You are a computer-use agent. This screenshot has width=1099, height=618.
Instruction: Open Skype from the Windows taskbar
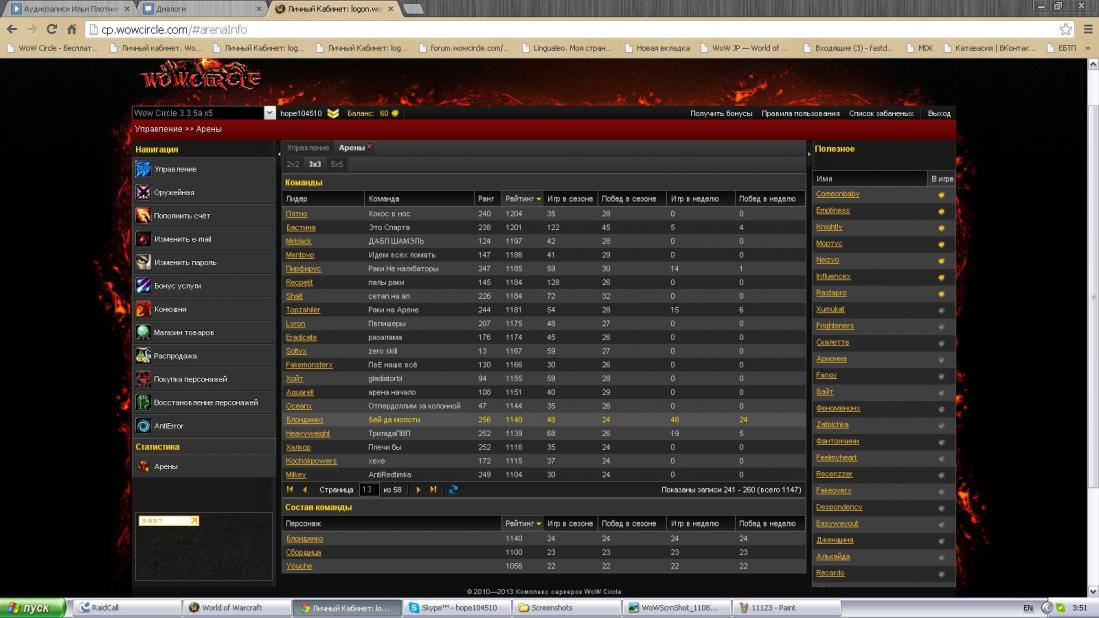(455, 607)
